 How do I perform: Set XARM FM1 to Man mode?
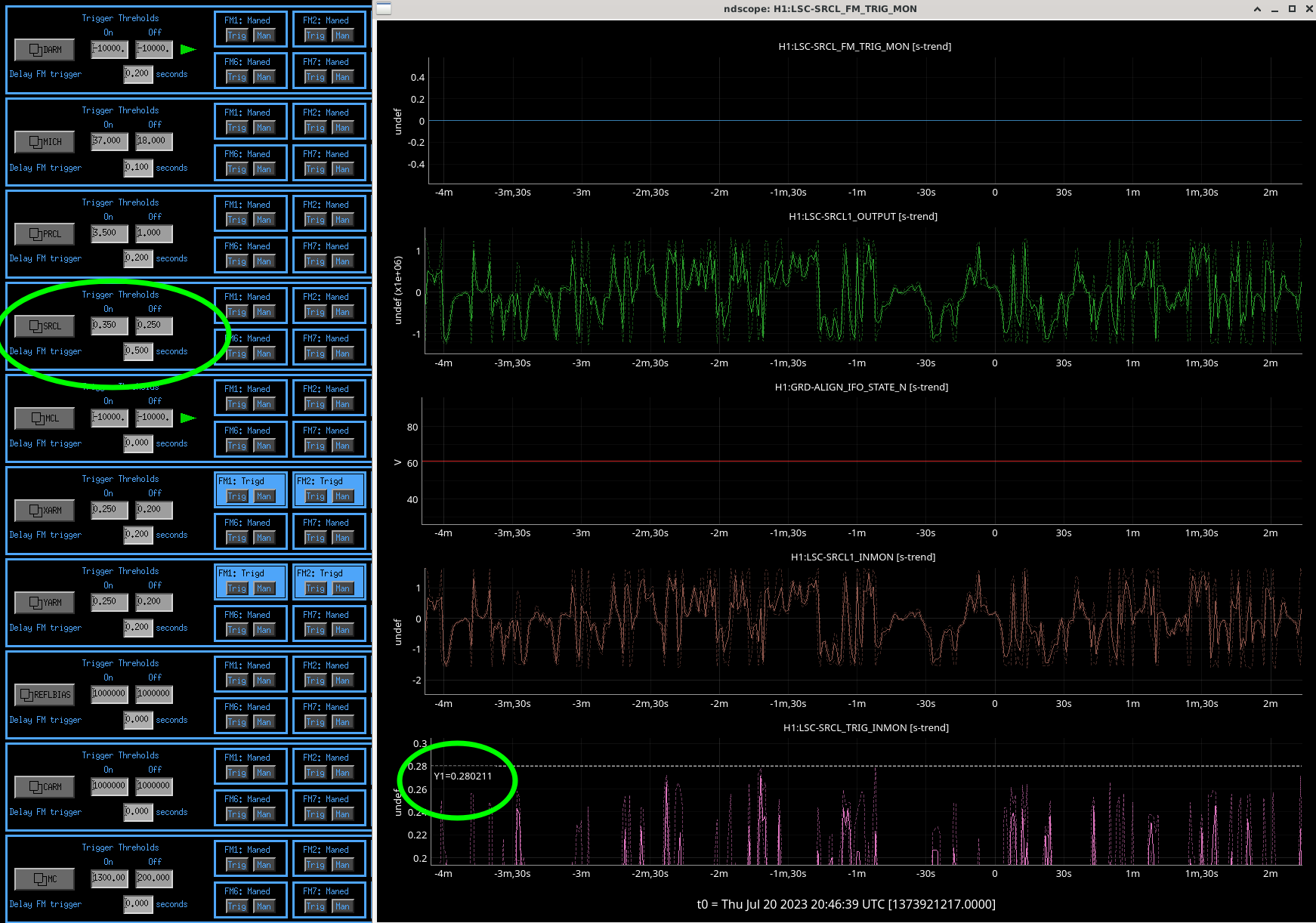coord(264,496)
